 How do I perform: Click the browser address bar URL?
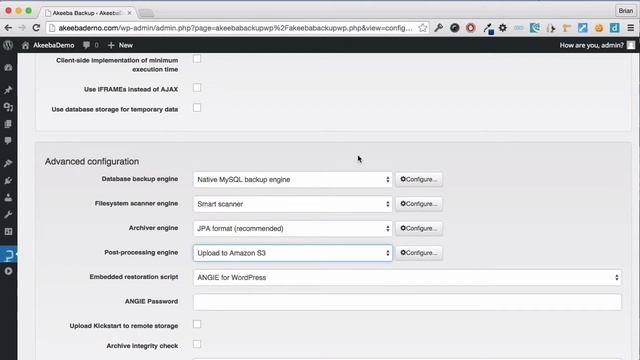click(235, 28)
